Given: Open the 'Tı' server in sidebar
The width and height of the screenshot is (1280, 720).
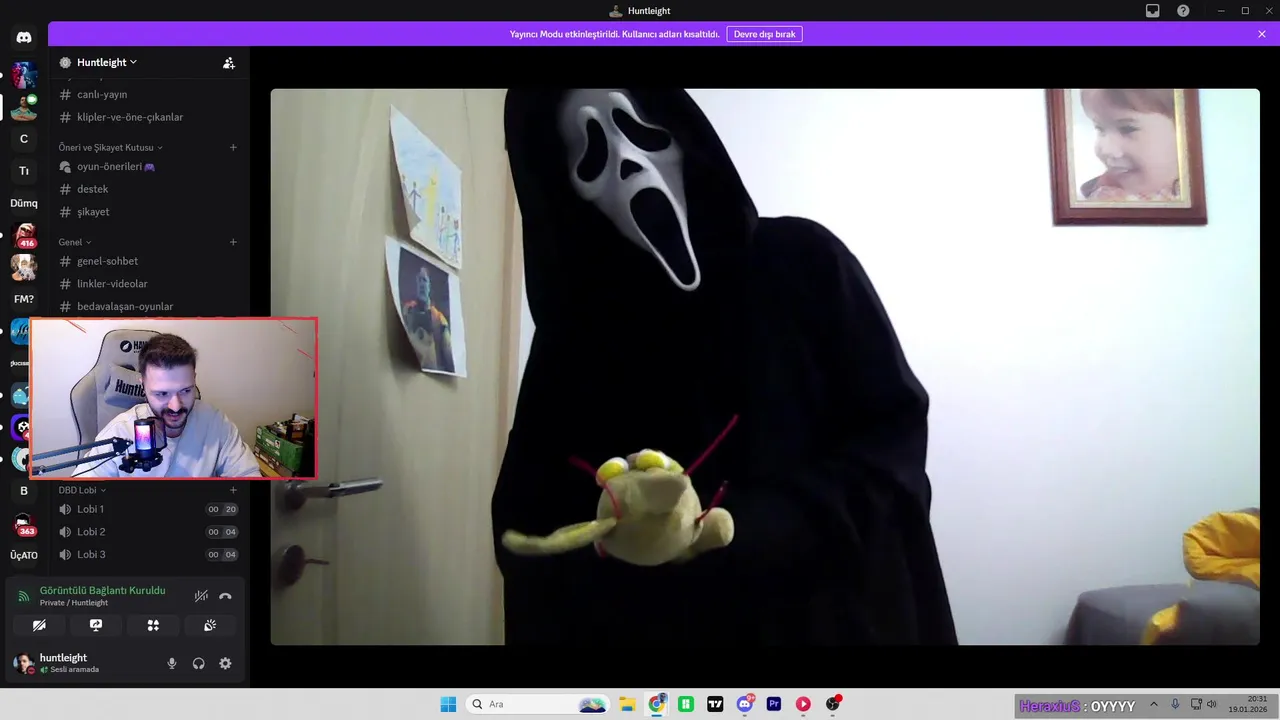Looking at the screenshot, I should point(24,171).
